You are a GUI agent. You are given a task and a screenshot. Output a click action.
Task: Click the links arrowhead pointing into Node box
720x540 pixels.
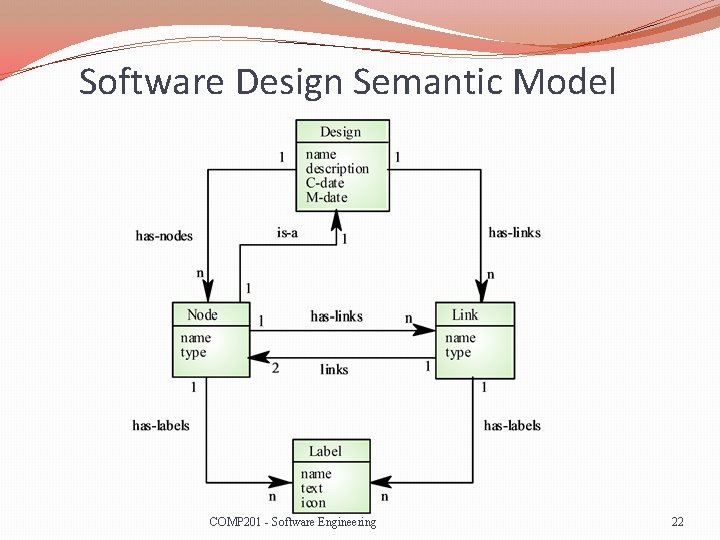tap(259, 357)
